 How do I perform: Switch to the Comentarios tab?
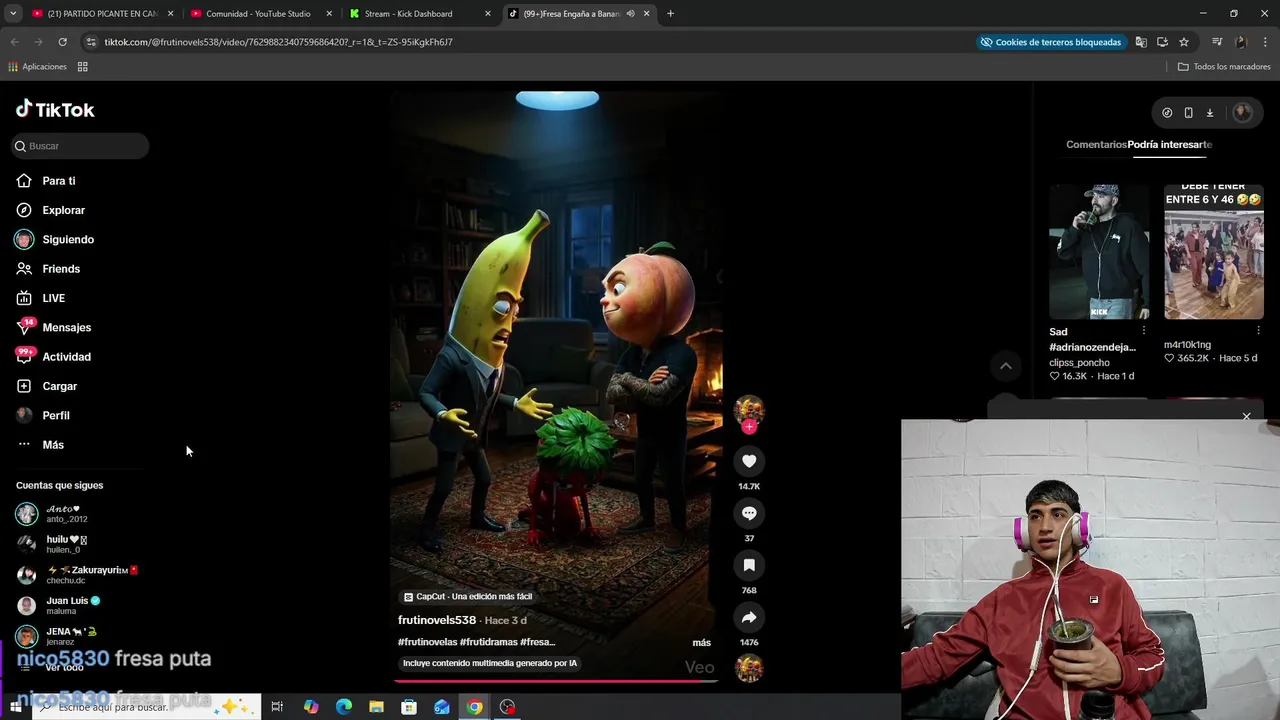(x=1096, y=145)
